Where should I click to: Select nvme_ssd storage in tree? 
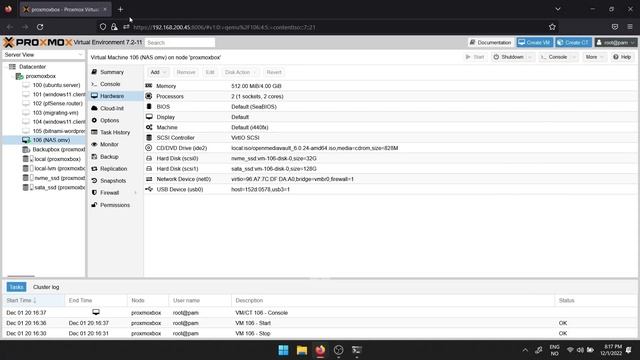60,178
